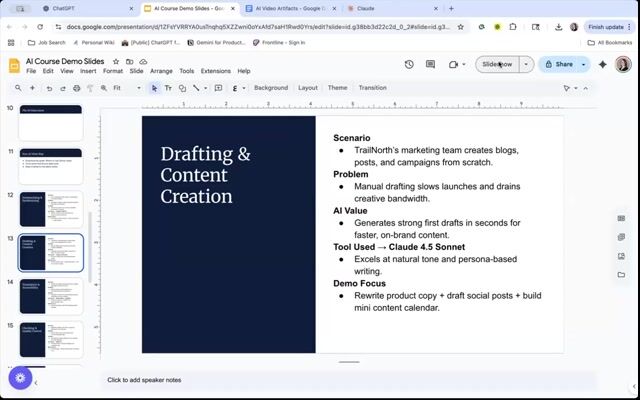This screenshot has width=640, height=400.
Task: Select slide 15 thumbnail
Action: (x=51, y=340)
